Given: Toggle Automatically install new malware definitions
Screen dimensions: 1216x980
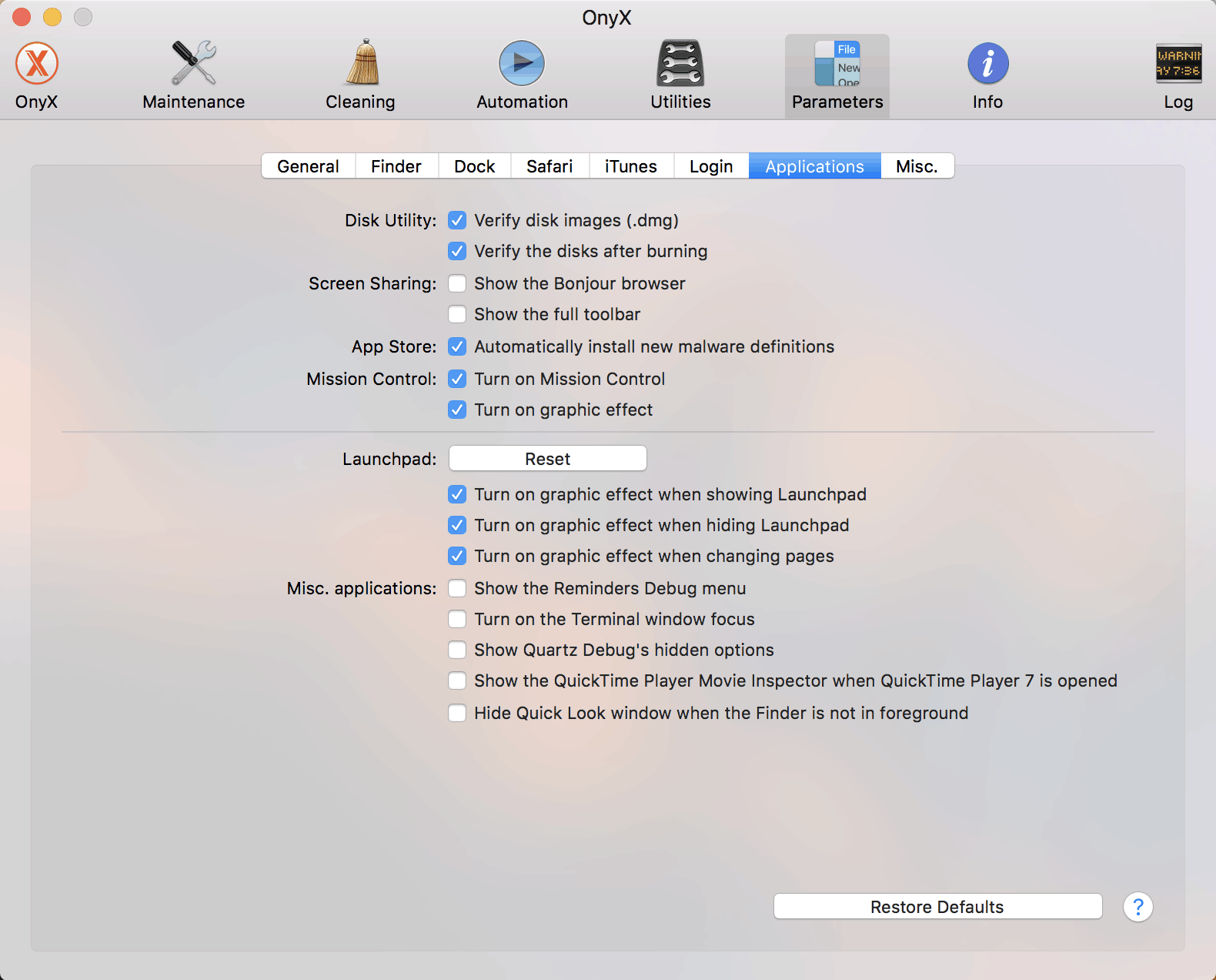Looking at the screenshot, I should 457,347.
